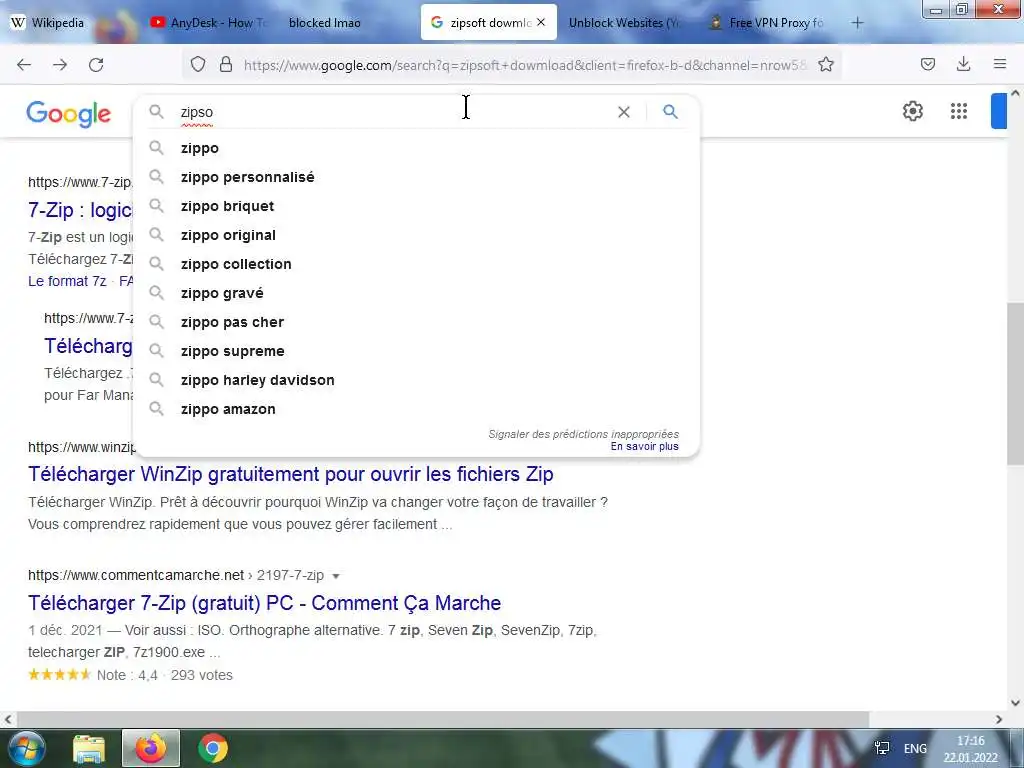This screenshot has height=768, width=1024.
Task: Choose the zippo collection suggestion
Action: (x=416, y=264)
